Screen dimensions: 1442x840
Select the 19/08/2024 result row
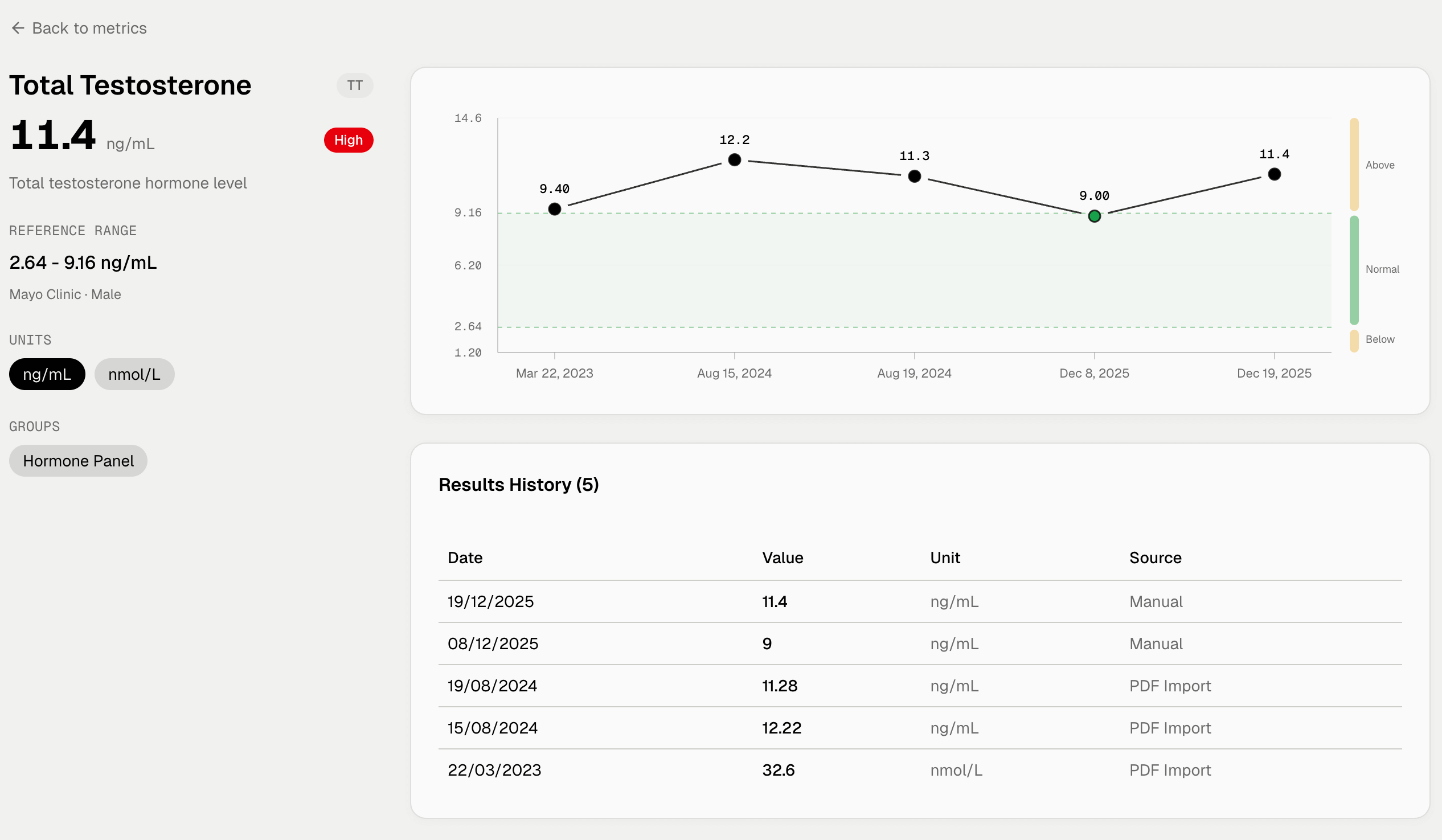pyautogui.click(x=920, y=686)
